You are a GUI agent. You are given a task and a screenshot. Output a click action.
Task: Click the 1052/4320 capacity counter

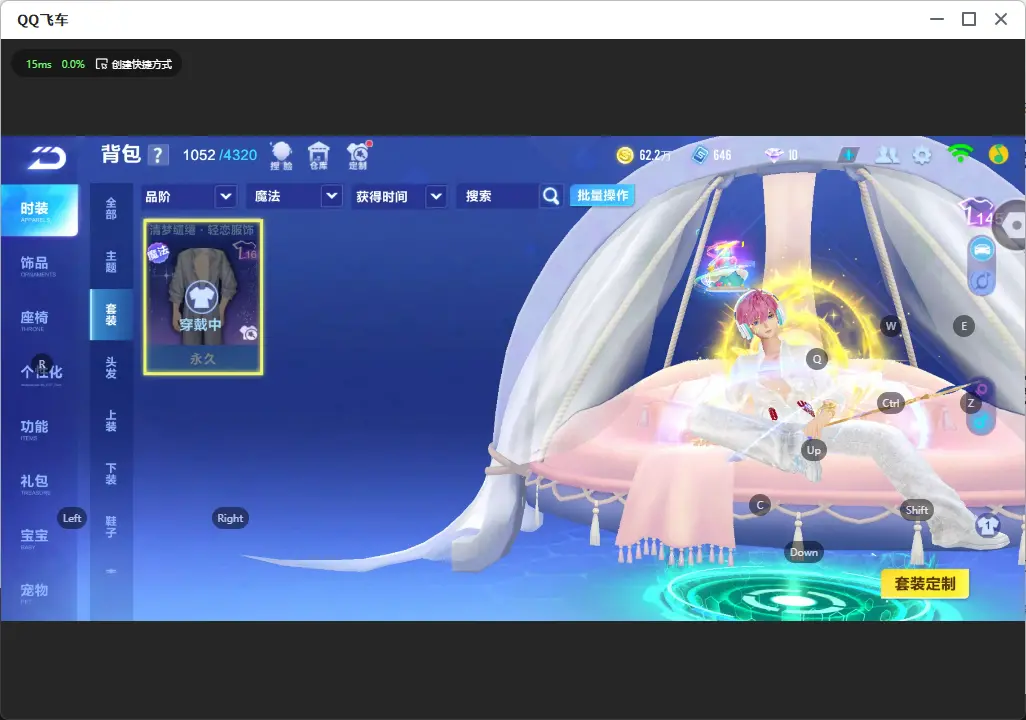pyautogui.click(x=220, y=155)
